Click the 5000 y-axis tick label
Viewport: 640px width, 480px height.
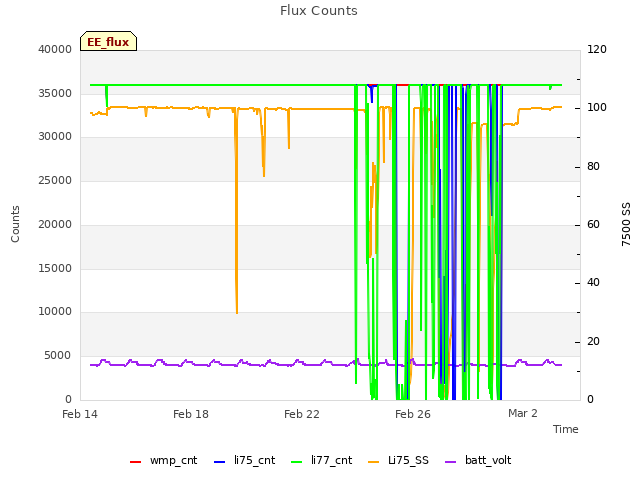58,356
